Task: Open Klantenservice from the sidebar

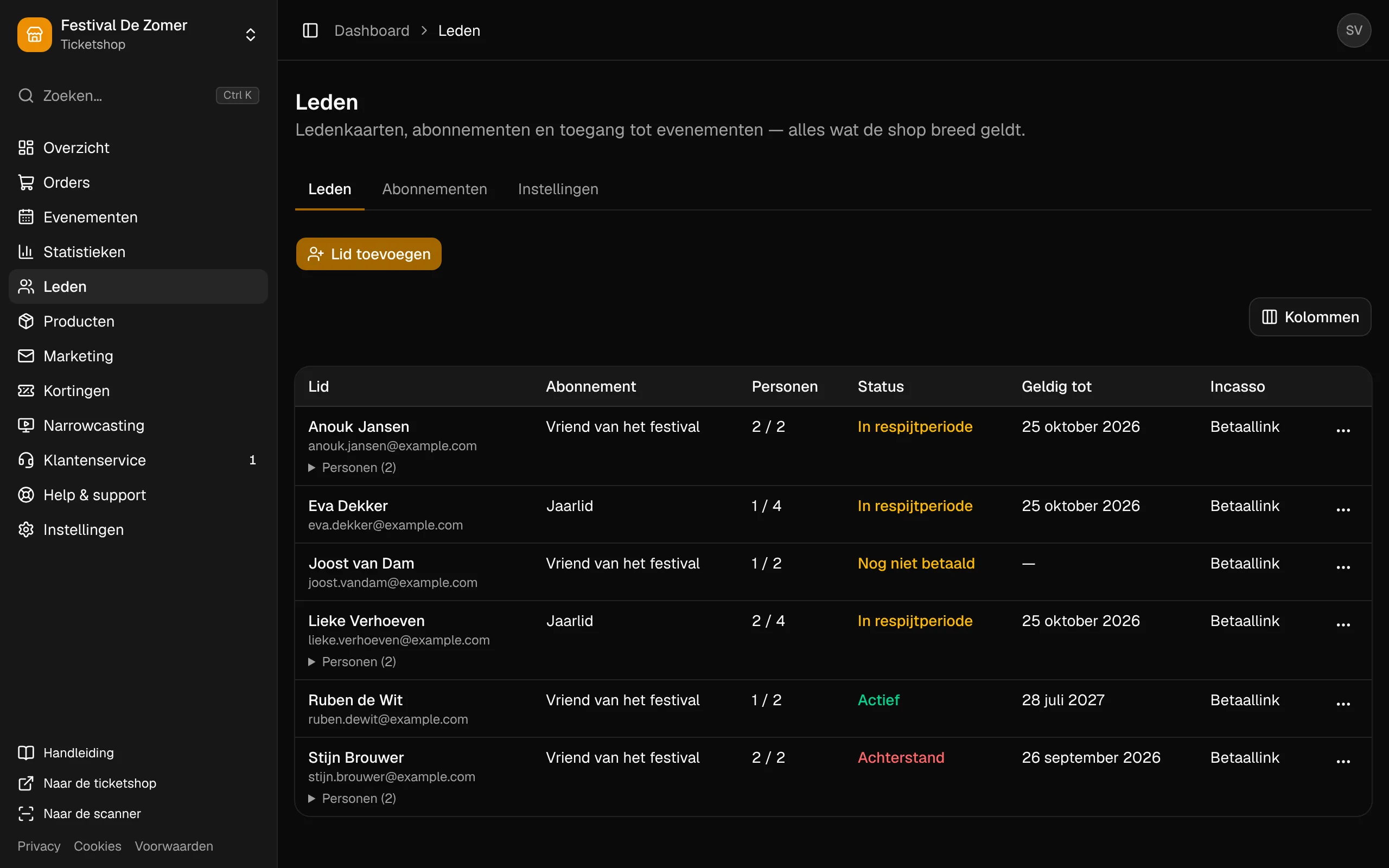Action: (138, 460)
